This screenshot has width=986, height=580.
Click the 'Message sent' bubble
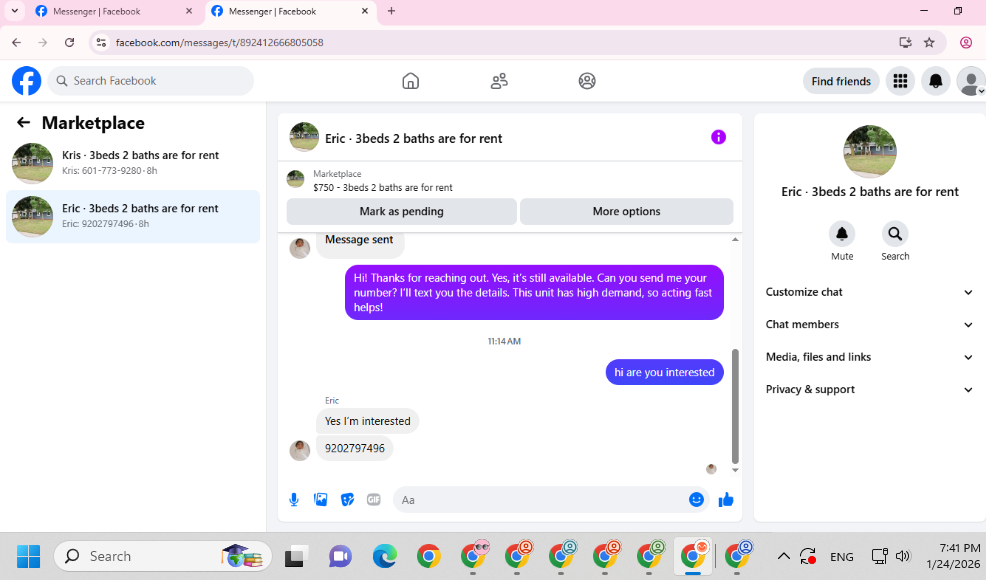tap(359, 243)
